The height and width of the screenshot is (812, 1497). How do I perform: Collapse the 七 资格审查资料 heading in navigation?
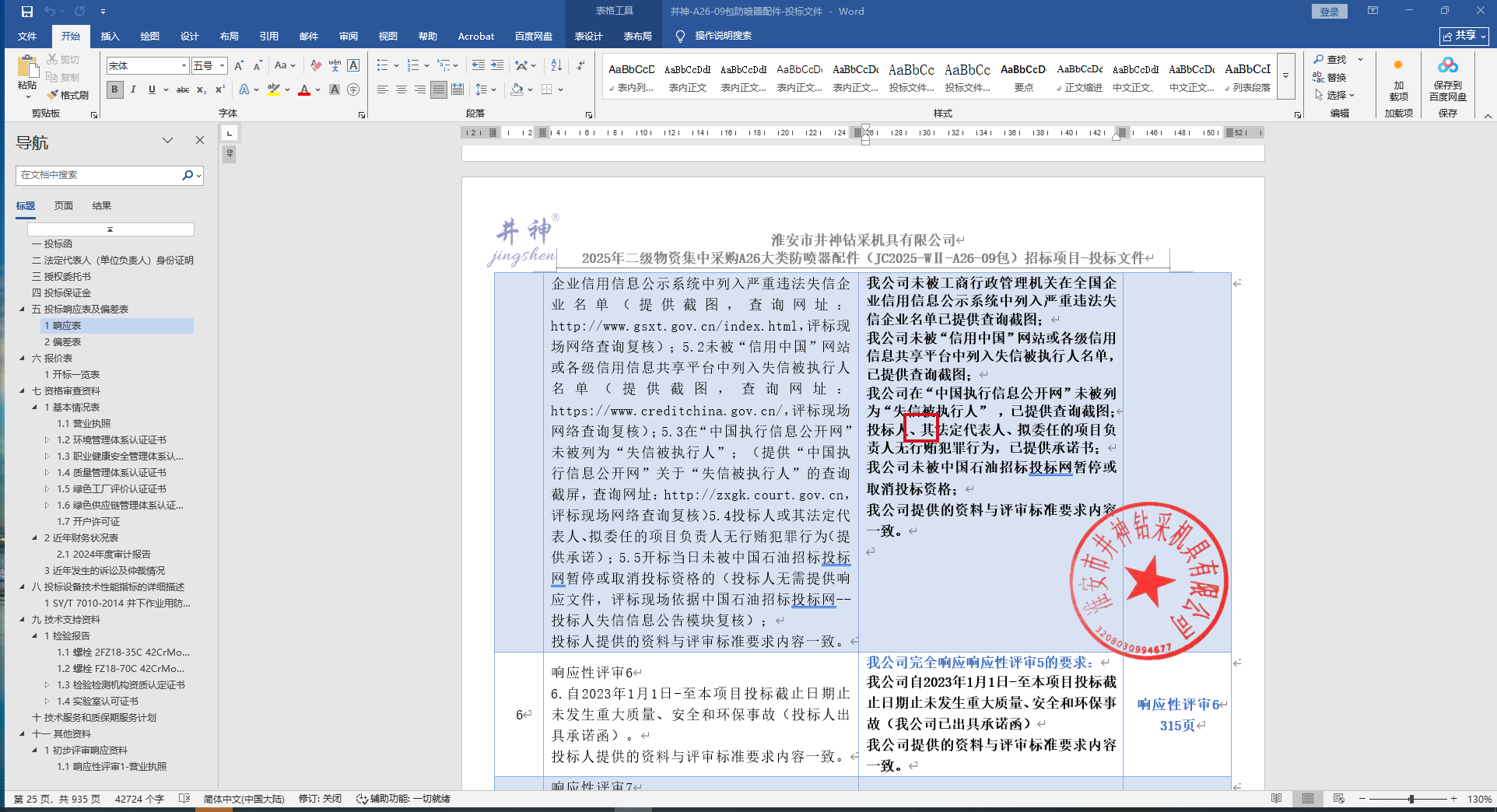pyautogui.click(x=23, y=391)
